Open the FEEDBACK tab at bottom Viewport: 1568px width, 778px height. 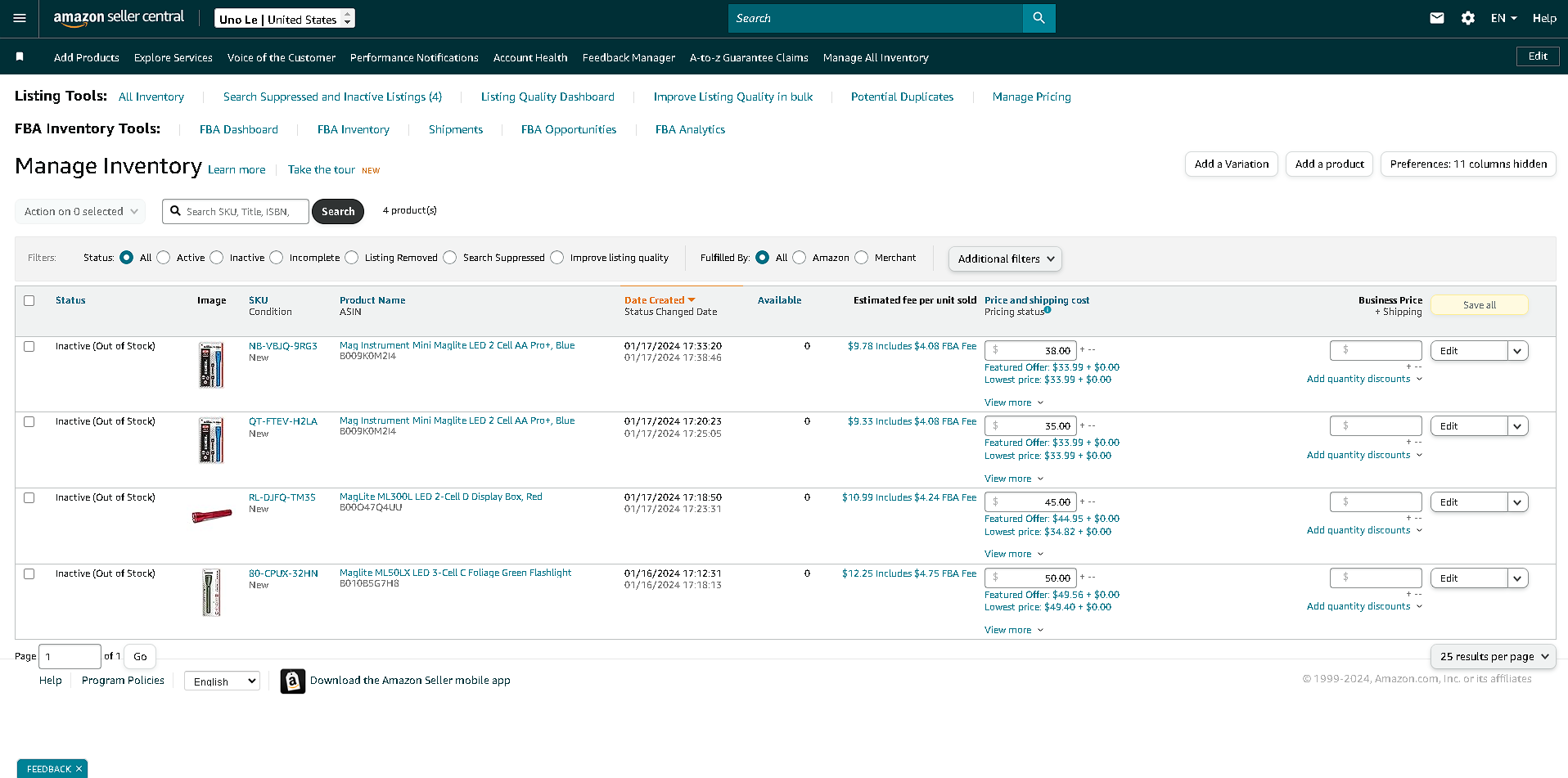click(x=49, y=769)
